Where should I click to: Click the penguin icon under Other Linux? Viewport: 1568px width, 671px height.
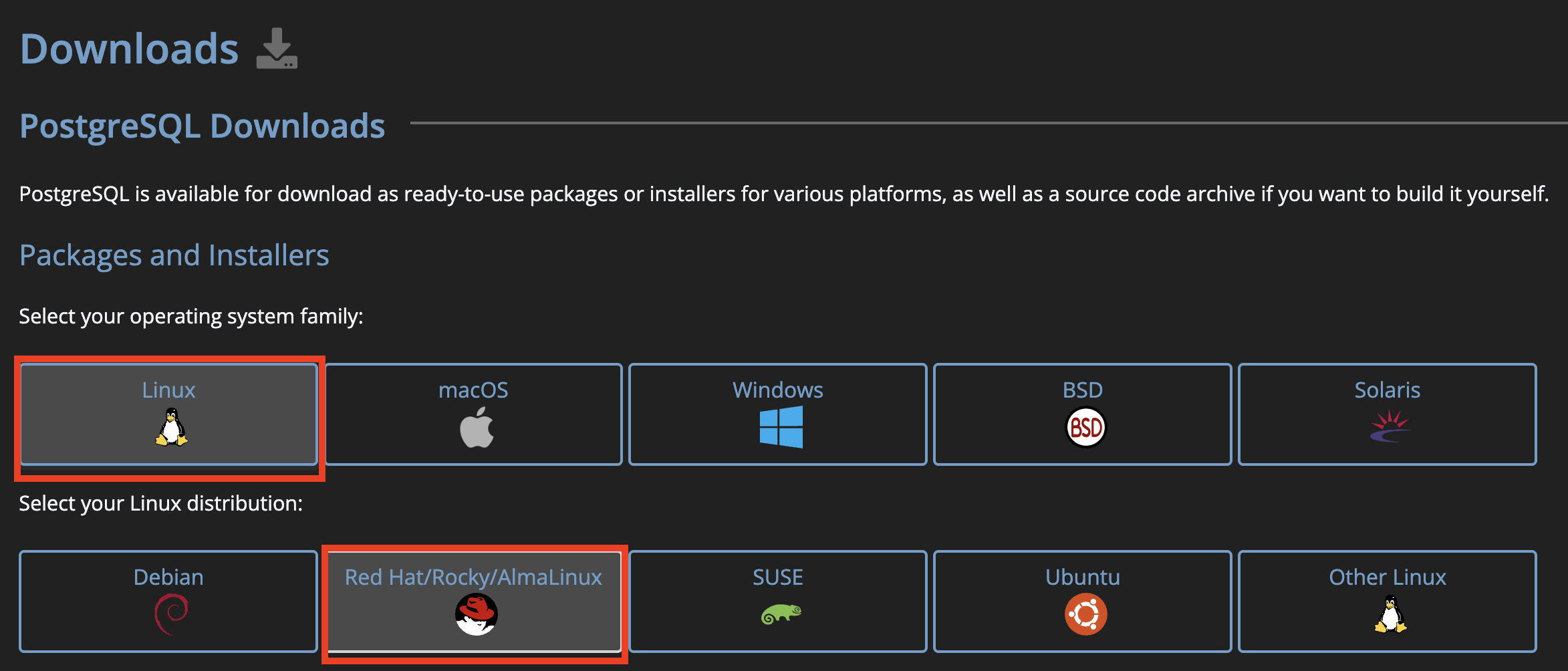[x=1390, y=614]
